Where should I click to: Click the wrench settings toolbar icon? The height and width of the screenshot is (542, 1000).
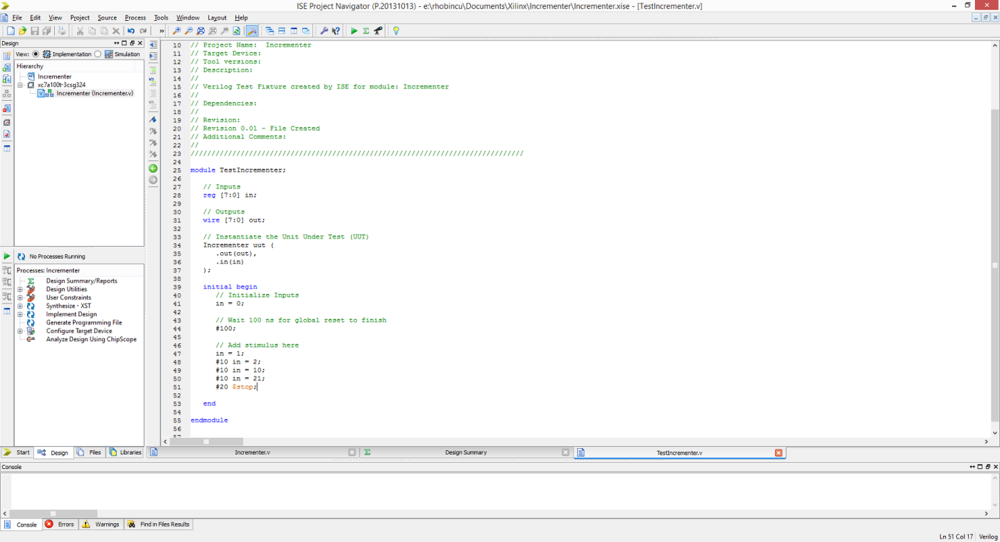pyautogui.click(x=324, y=31)
